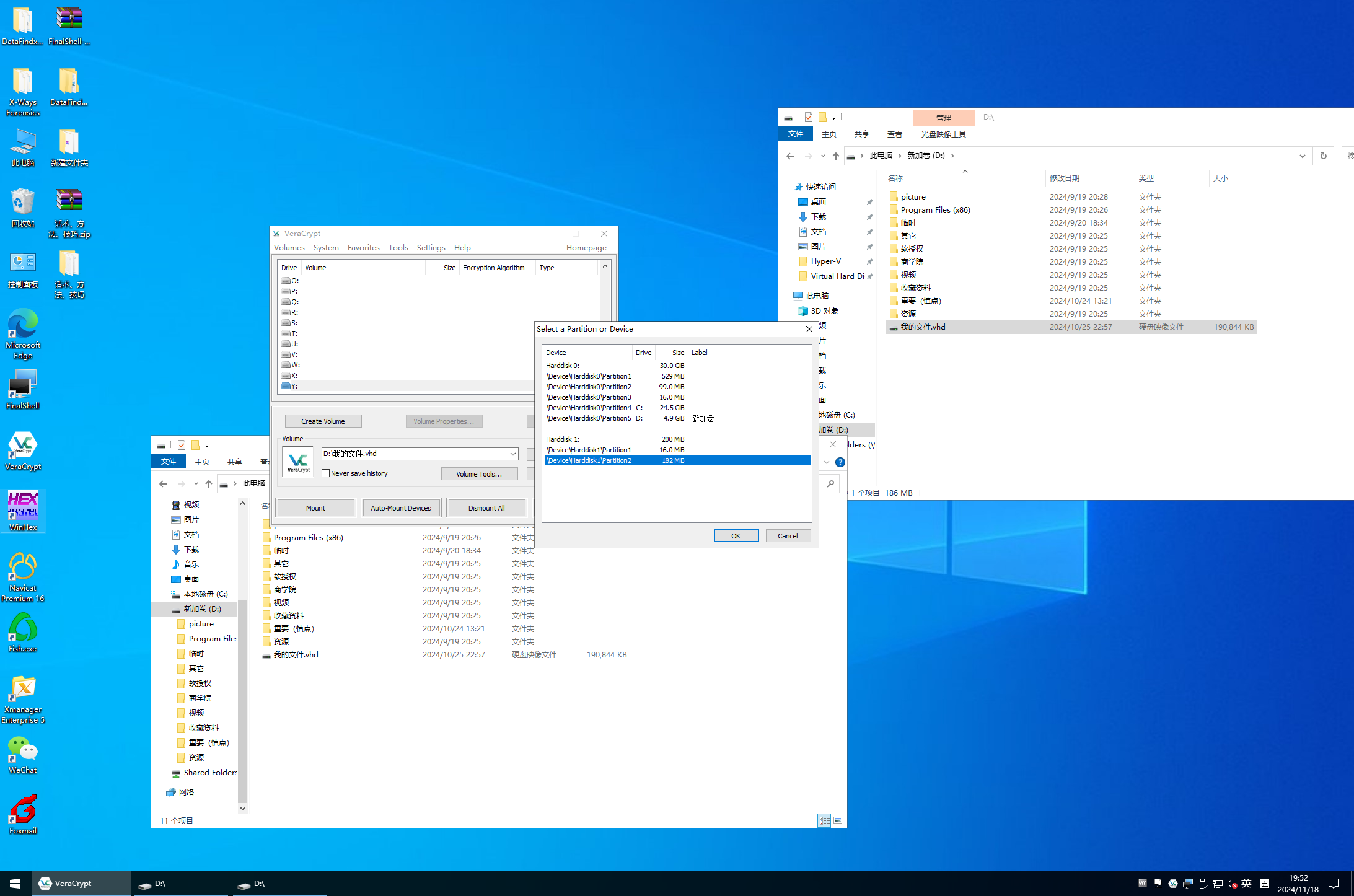Select the 此电脑 desktop icon
The image size is (1354, 896).
pos(23,147)
